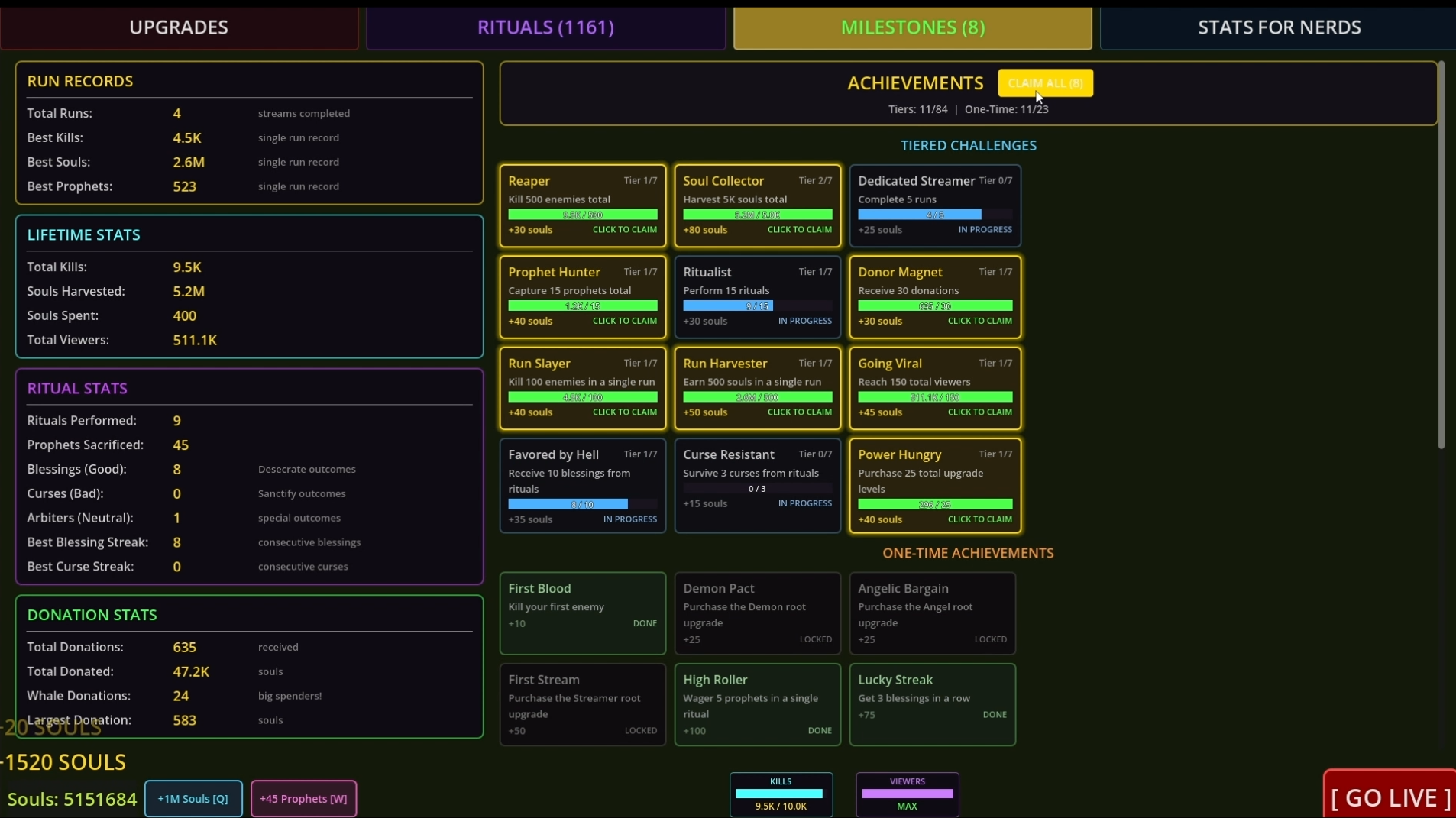Select the Curse Resistant challenge card
Screen dimensions: 1456x818
(758, 486)
